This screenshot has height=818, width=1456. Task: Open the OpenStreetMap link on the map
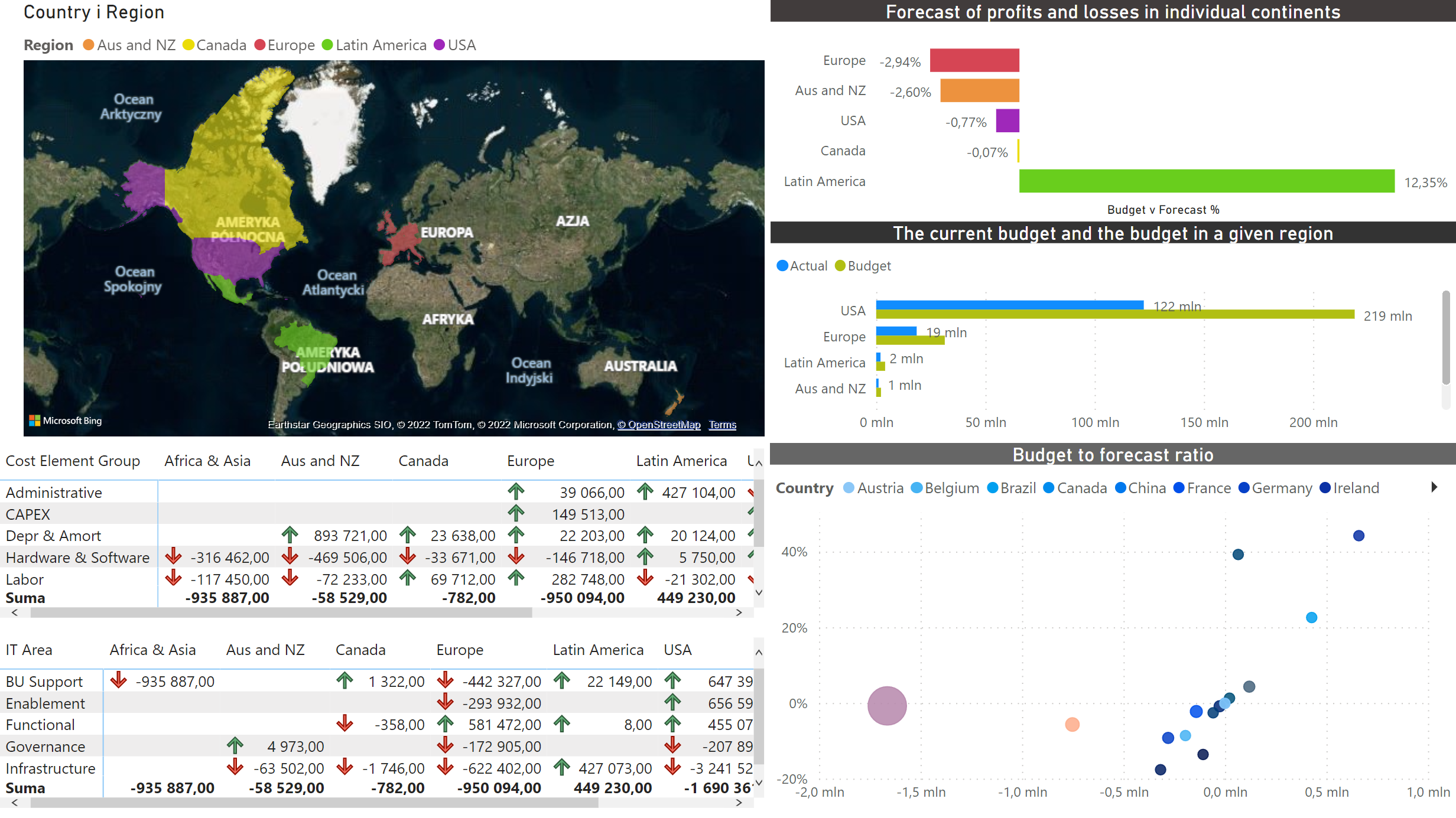point(659,424)
